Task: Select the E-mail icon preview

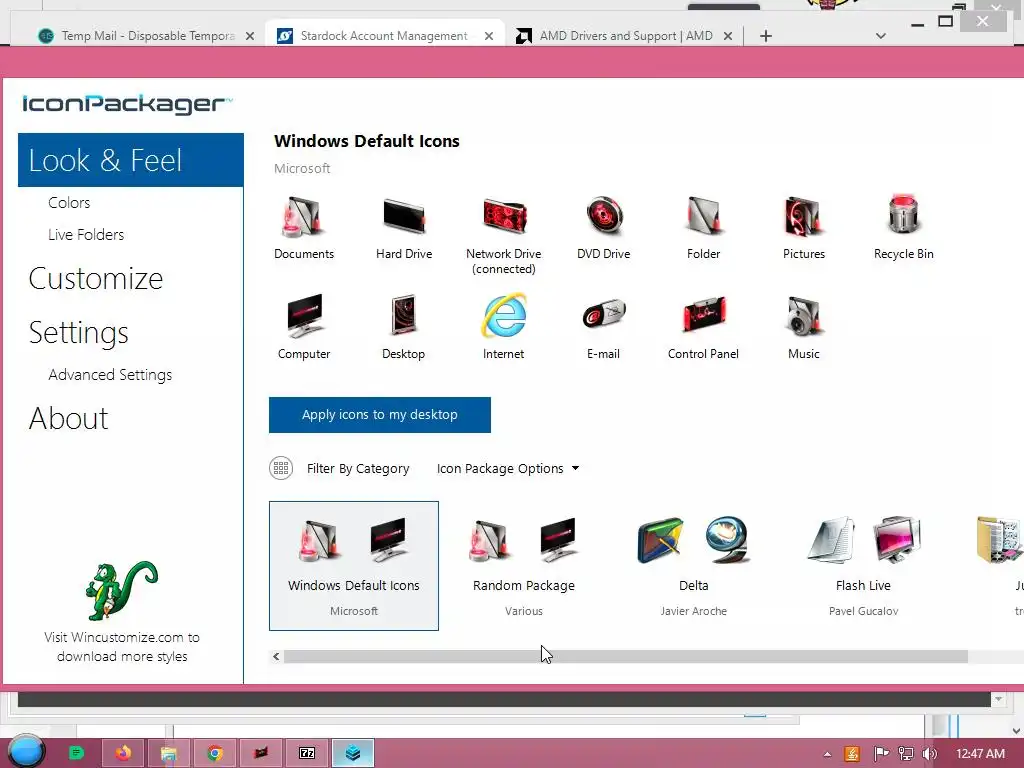Action: [603, 316]
